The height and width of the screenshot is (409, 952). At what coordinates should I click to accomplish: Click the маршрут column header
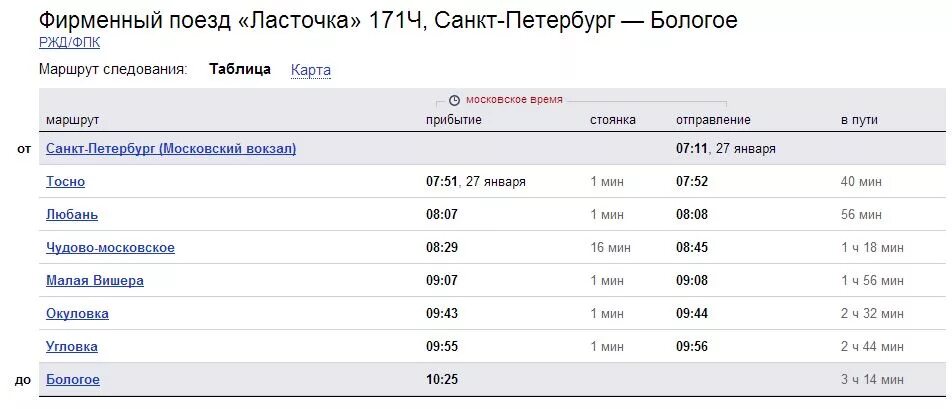tap(72, 120)
